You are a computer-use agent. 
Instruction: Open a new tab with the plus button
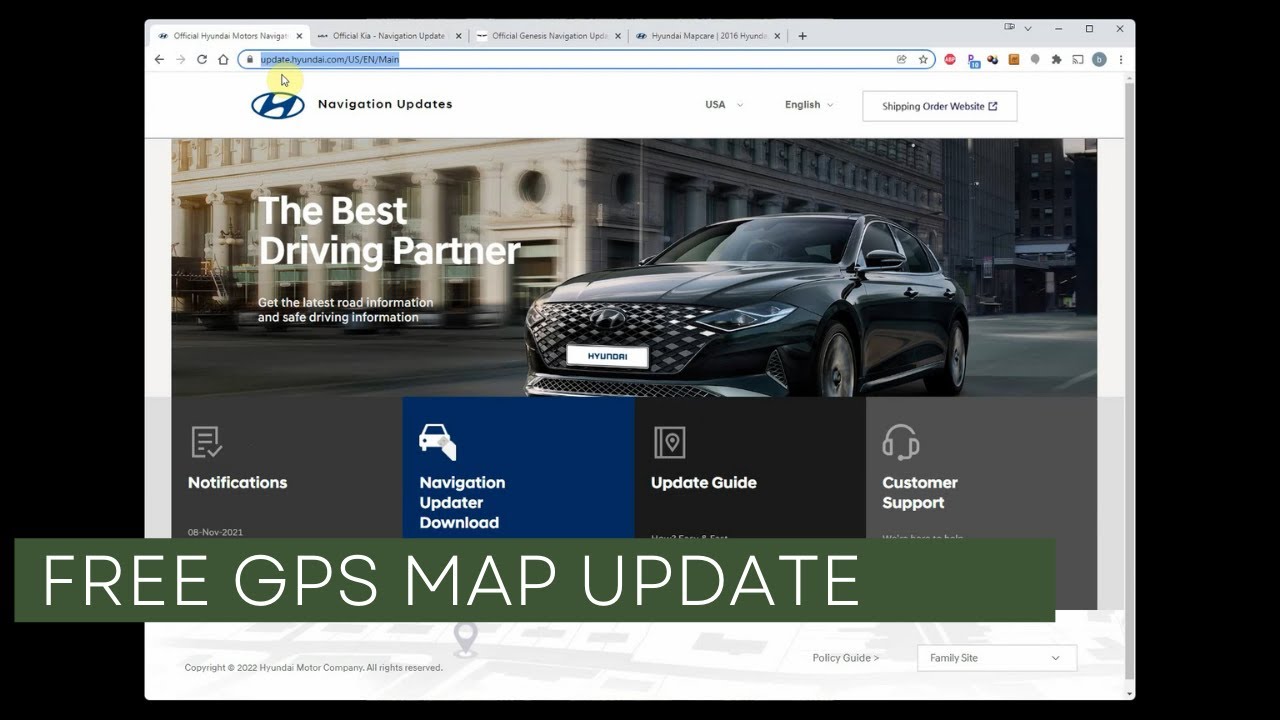(802, 36)
